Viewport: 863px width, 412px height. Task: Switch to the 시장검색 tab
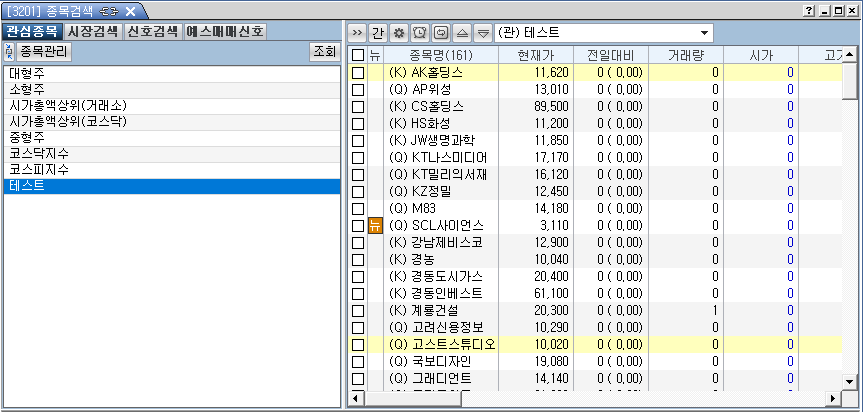pyautogui.click(x=94, y=31)
